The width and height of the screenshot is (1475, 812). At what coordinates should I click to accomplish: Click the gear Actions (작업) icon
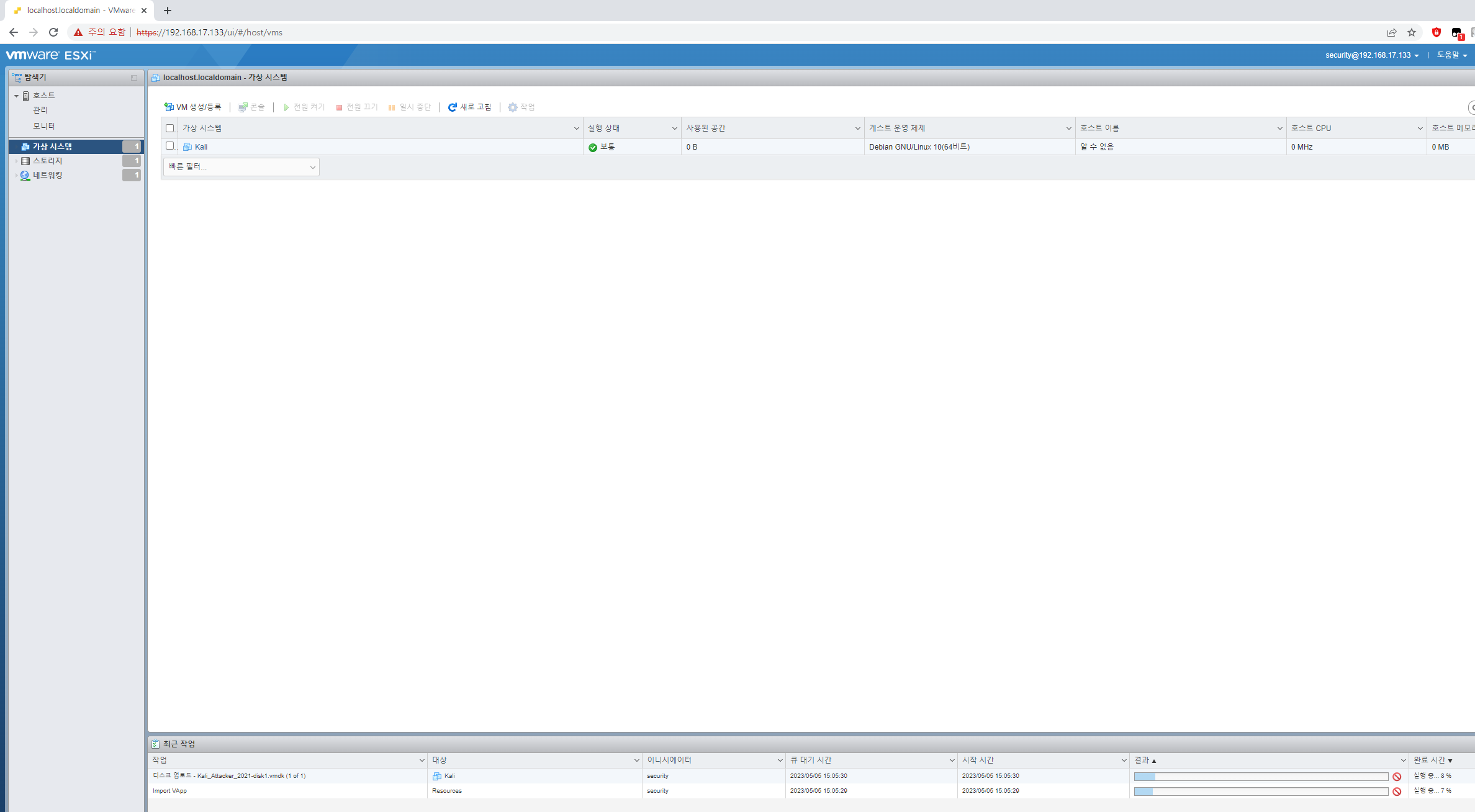513,107
